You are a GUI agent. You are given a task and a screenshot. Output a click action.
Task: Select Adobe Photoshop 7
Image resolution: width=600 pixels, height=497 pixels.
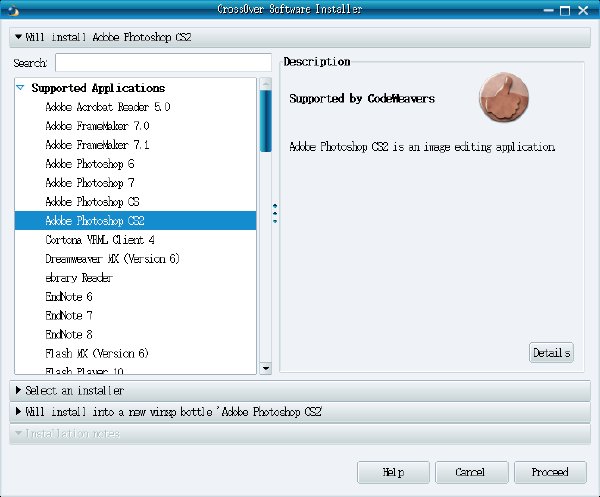click(x=135, y=183)
